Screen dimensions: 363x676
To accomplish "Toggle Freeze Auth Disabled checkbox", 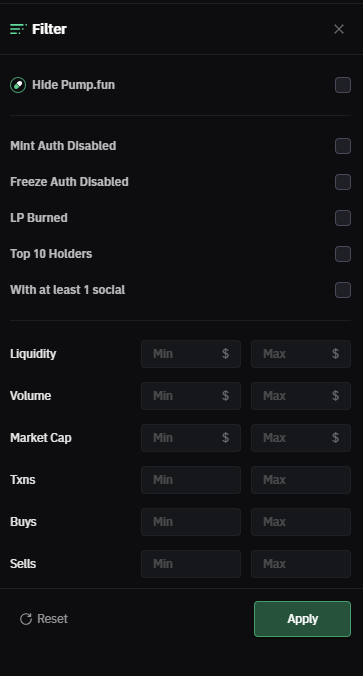I will pyautogui.click(x=343, y=182).
